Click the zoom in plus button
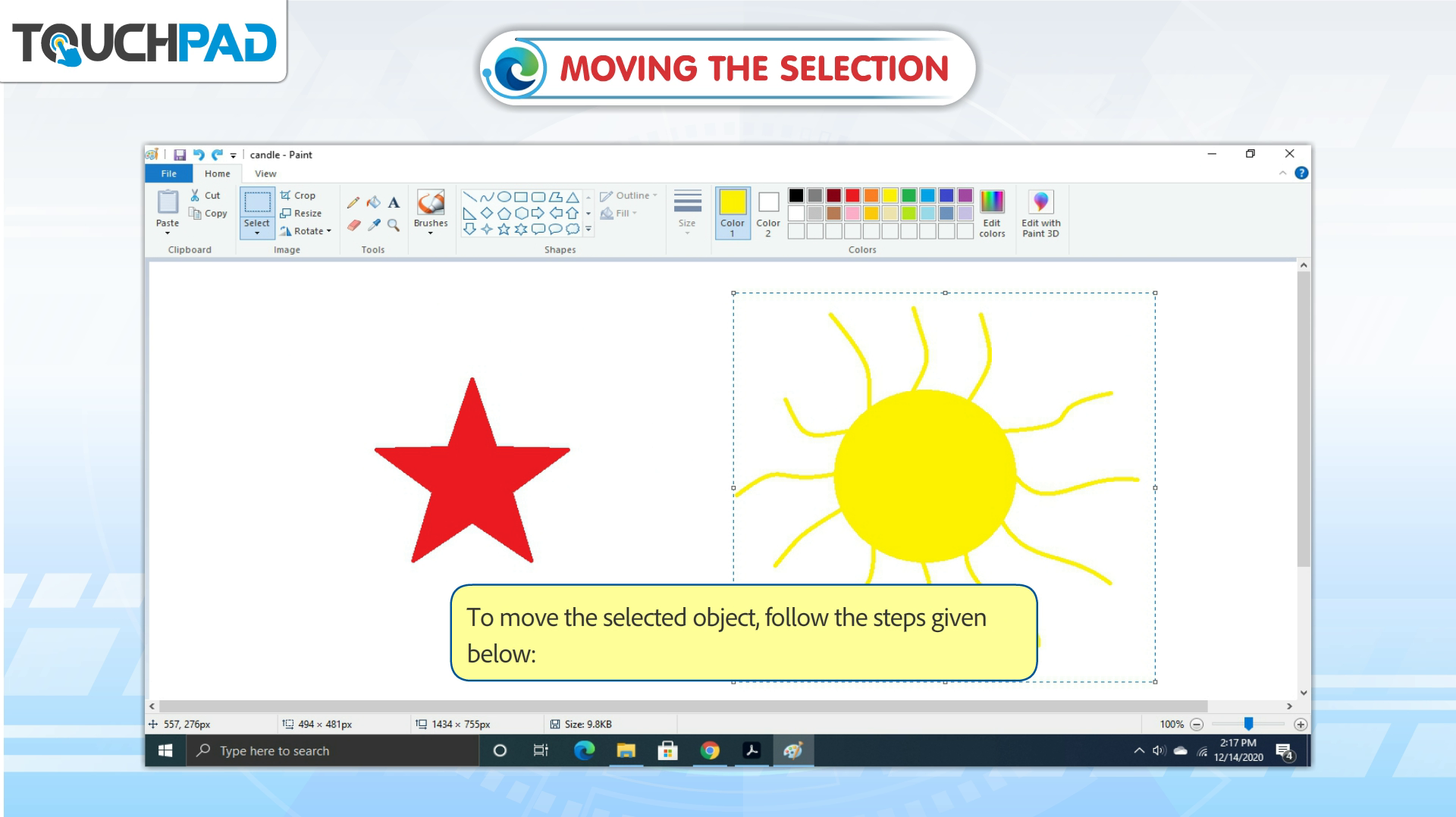1456x817 pixels. click(1301, 725)
